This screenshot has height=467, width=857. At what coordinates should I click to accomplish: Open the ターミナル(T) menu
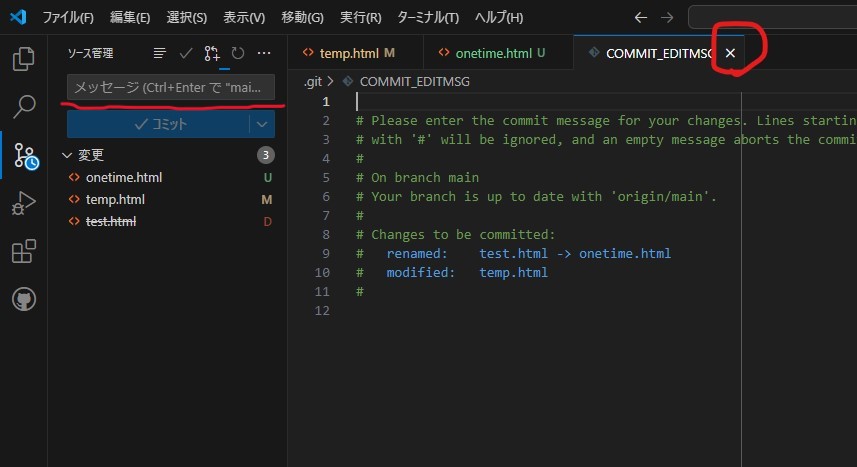click(x=428, y=17)
